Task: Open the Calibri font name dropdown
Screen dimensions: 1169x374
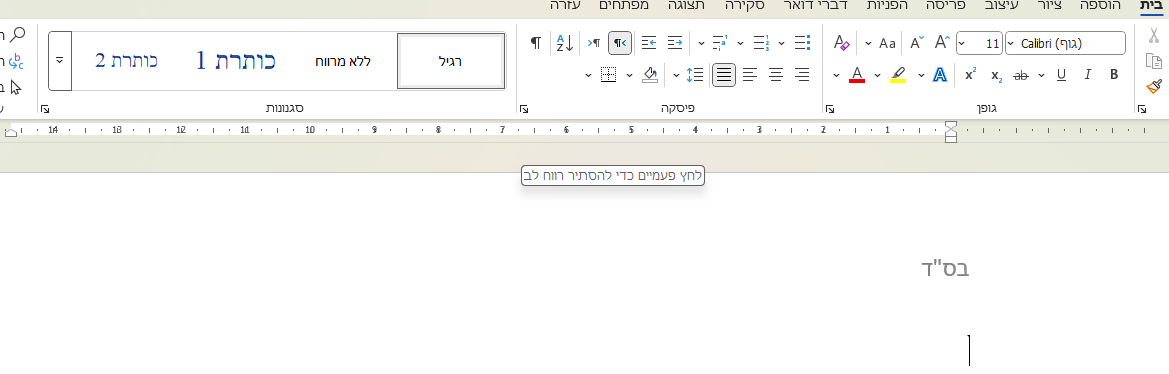Action: [1011, 43]
